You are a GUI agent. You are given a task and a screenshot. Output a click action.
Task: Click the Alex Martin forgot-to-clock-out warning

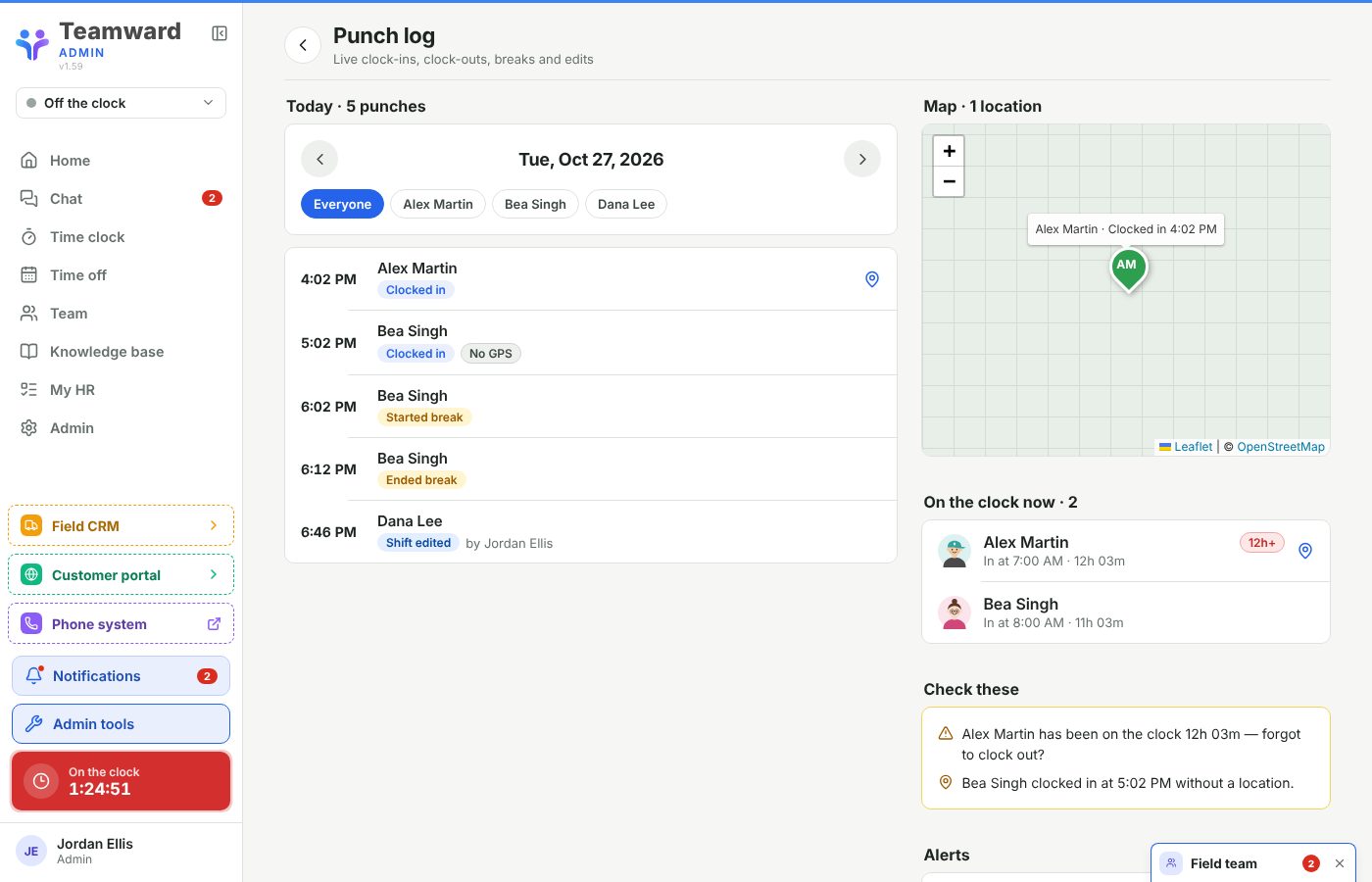pyautogui.click(x=1126, y=744)
